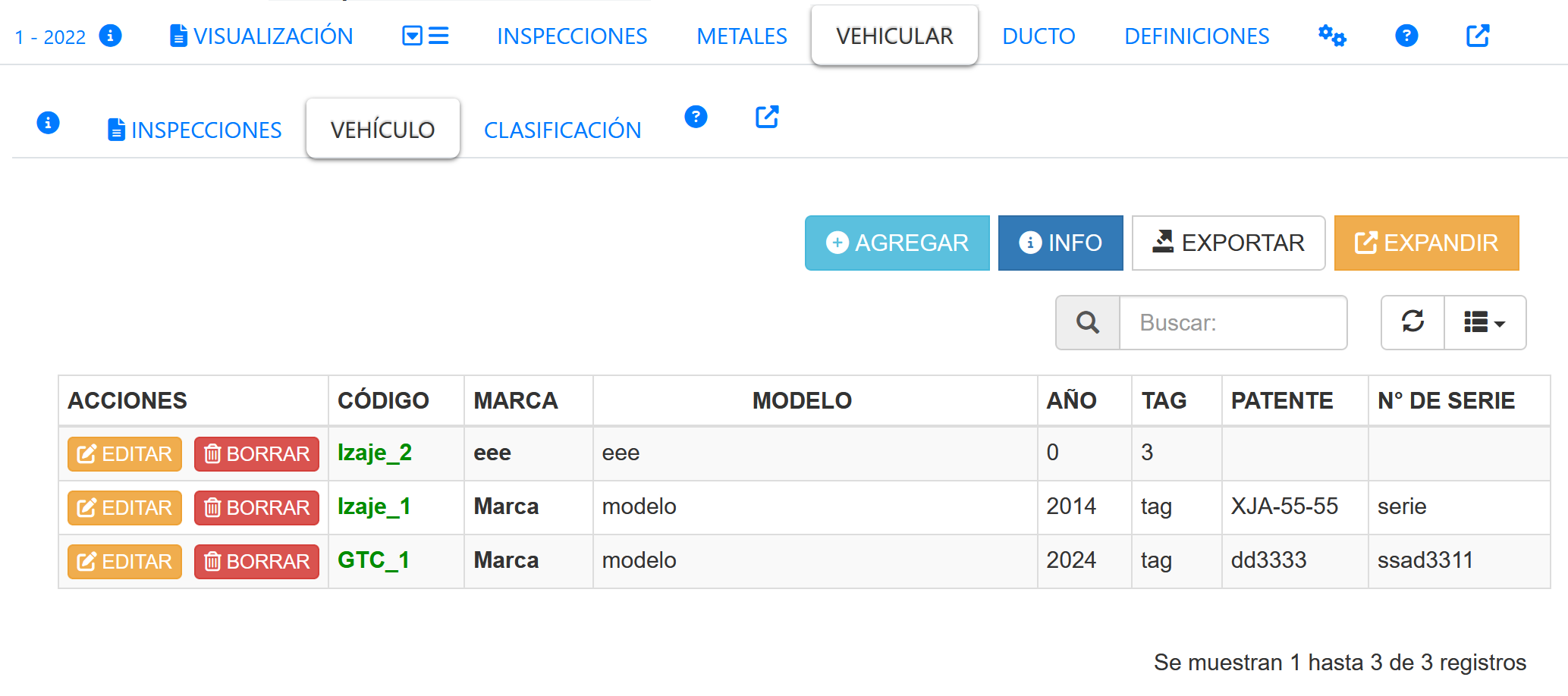The image size is (1568, 696).
Task: Click the search magnifier icon
Action: (x=1088, y=323)
